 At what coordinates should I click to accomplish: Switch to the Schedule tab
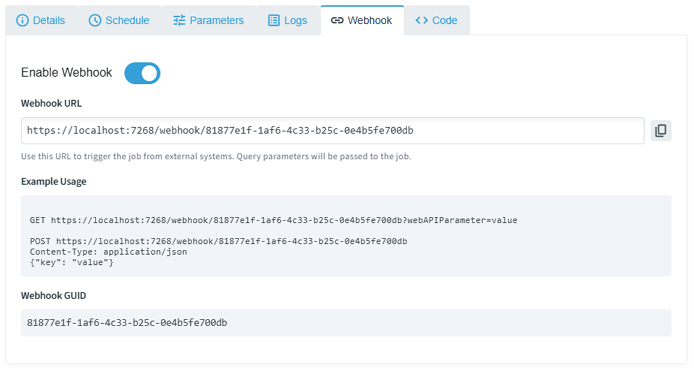(x=119, y=20)
